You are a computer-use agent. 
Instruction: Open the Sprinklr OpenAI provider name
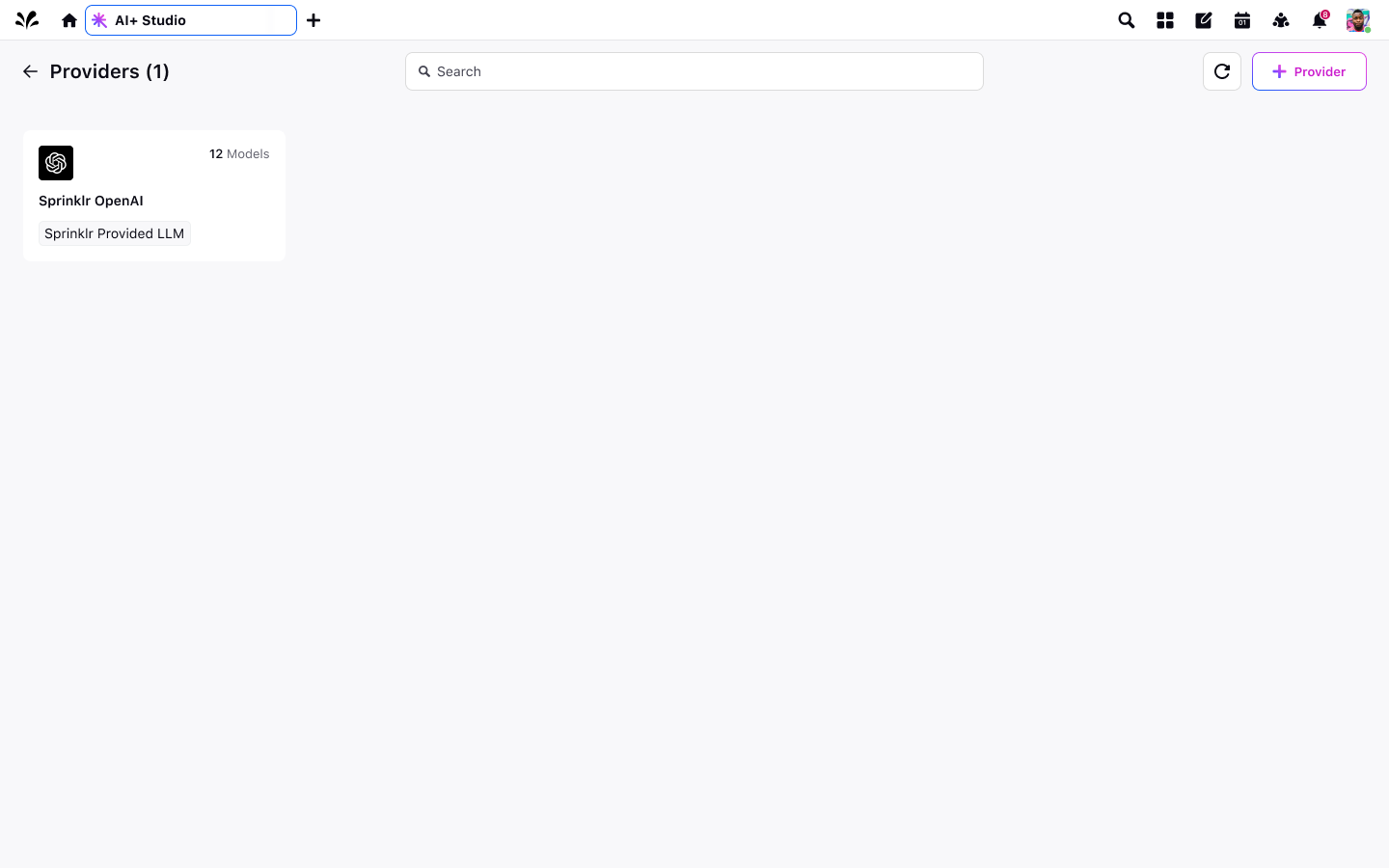[91, 201]
